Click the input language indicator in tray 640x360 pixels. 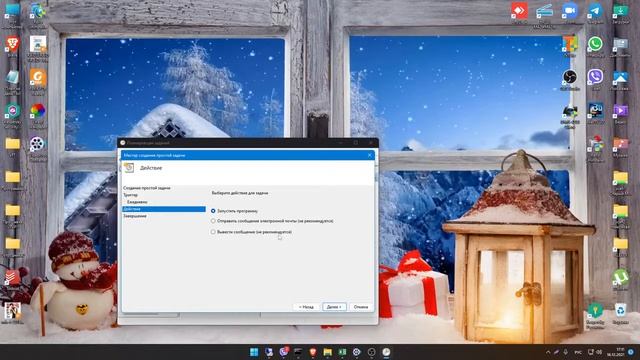point(578,352)
